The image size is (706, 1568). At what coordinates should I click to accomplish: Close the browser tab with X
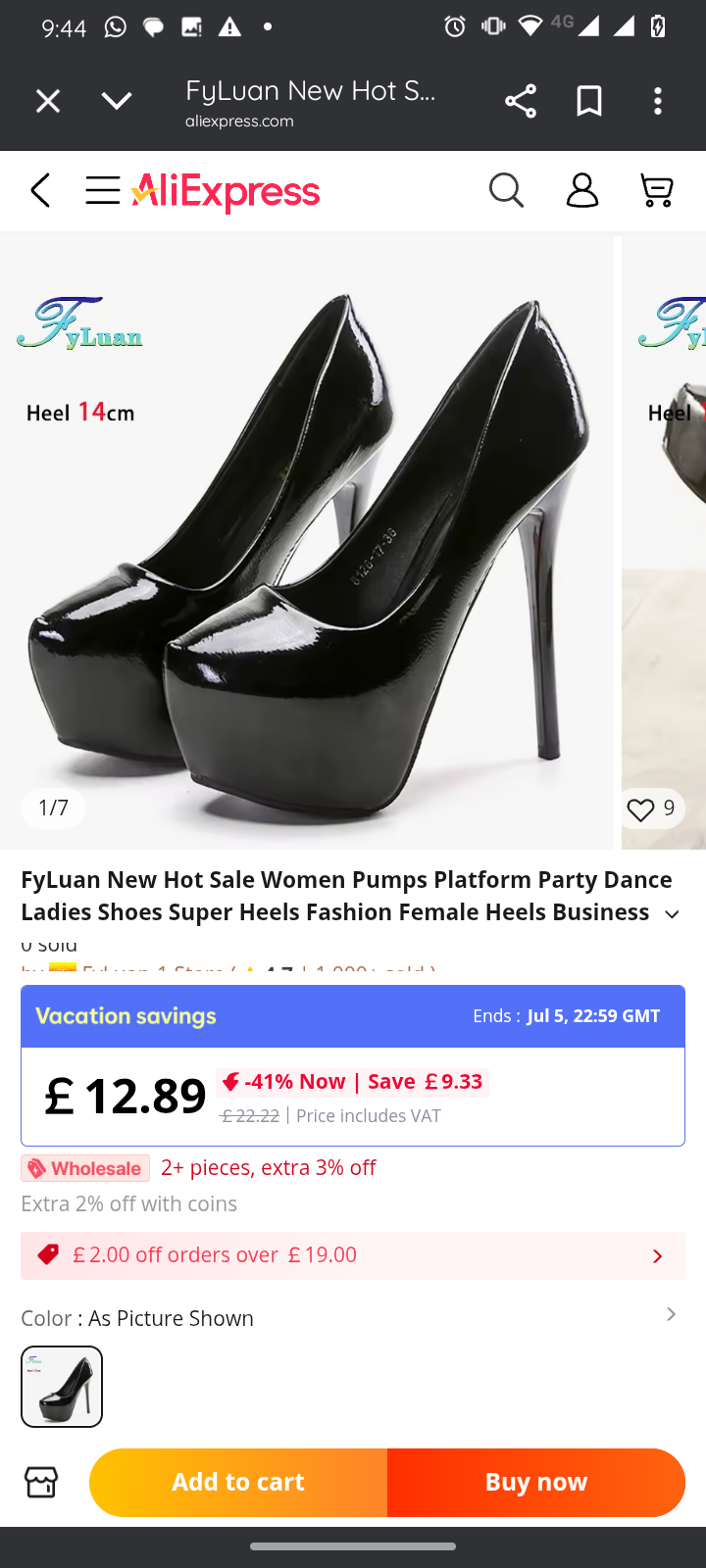tap(48, 101)
